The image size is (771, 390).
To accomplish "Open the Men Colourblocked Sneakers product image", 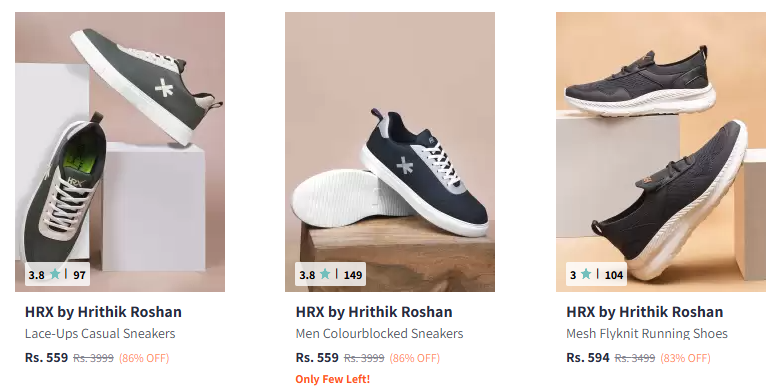I will (x=390, y=152).
